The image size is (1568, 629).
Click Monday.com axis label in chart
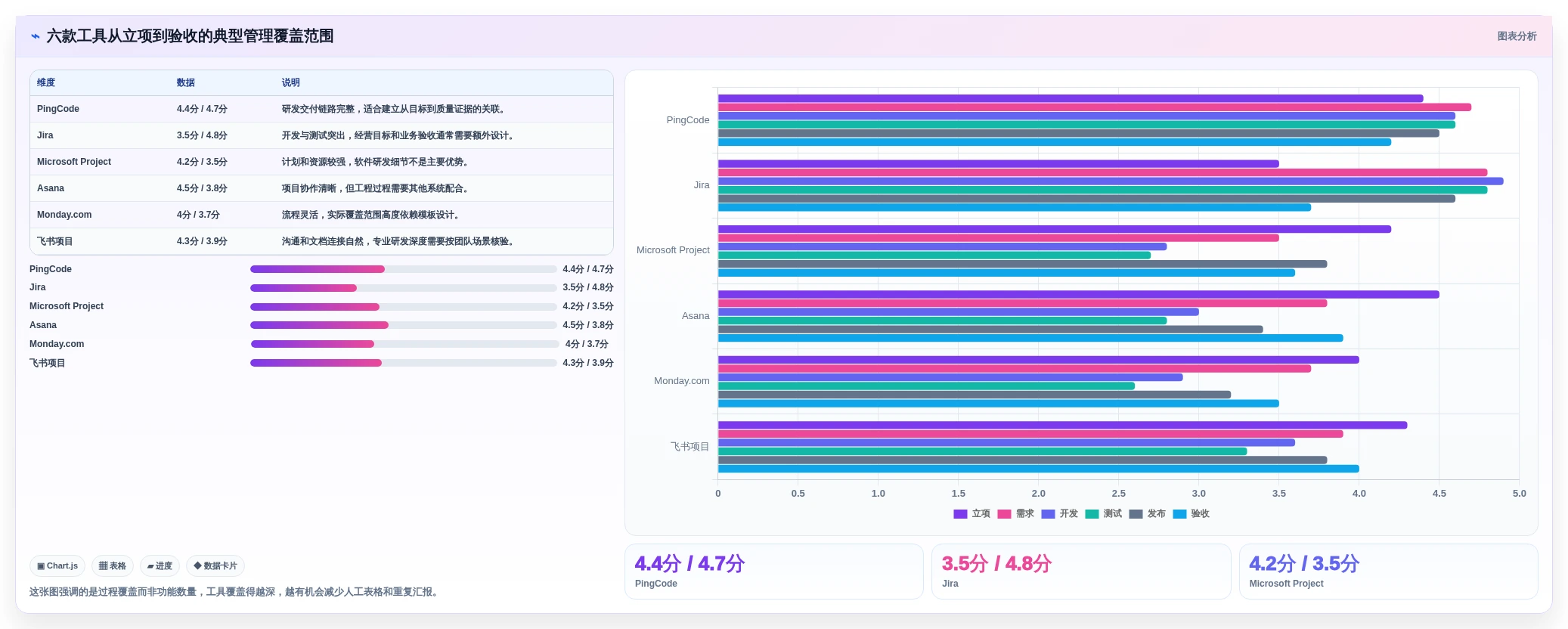[682, 381]
